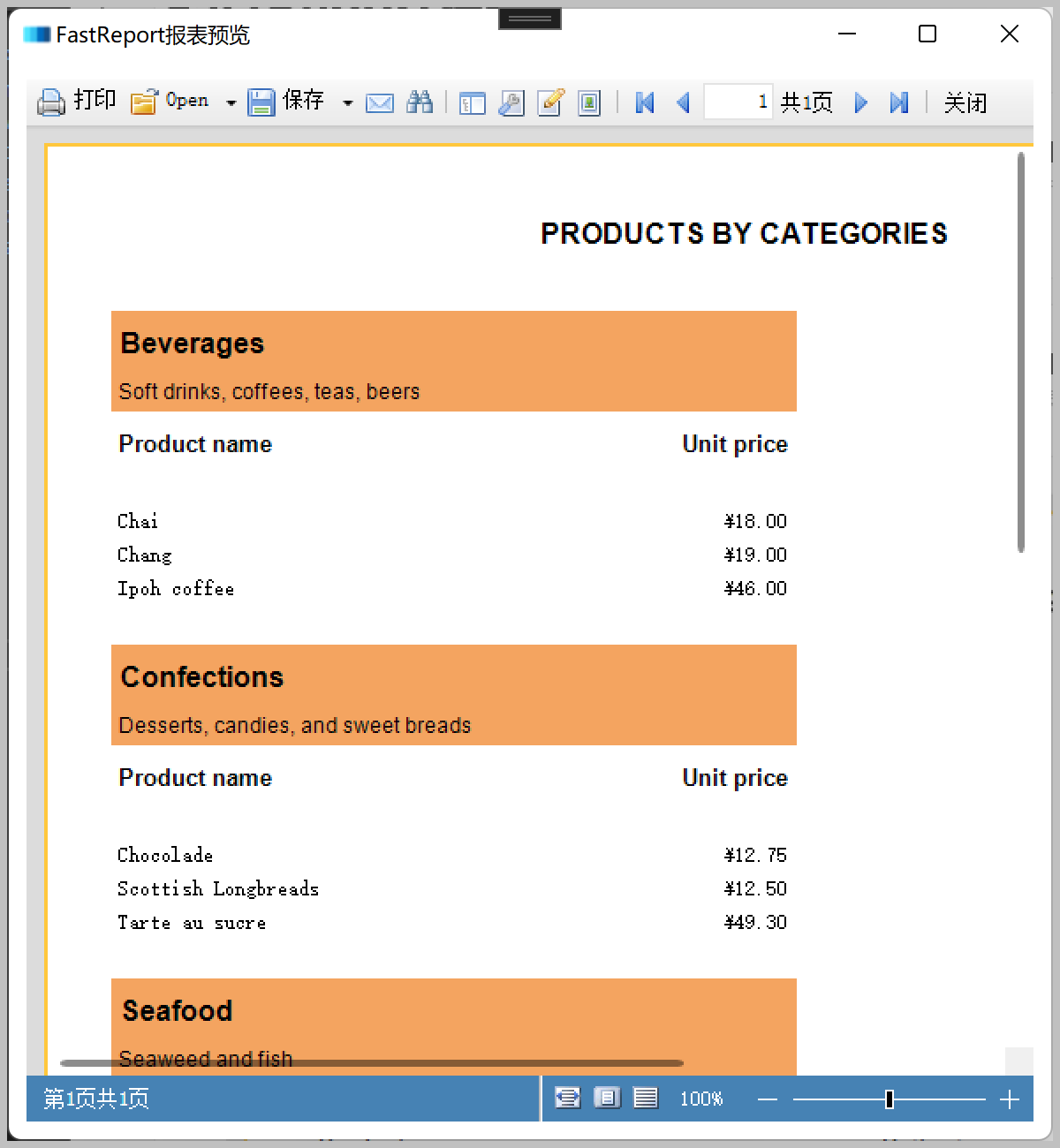The height and width of the screenshot is (1148, 1060).
Task: Click the ¥49.30 price value
Action: (755, 922)
